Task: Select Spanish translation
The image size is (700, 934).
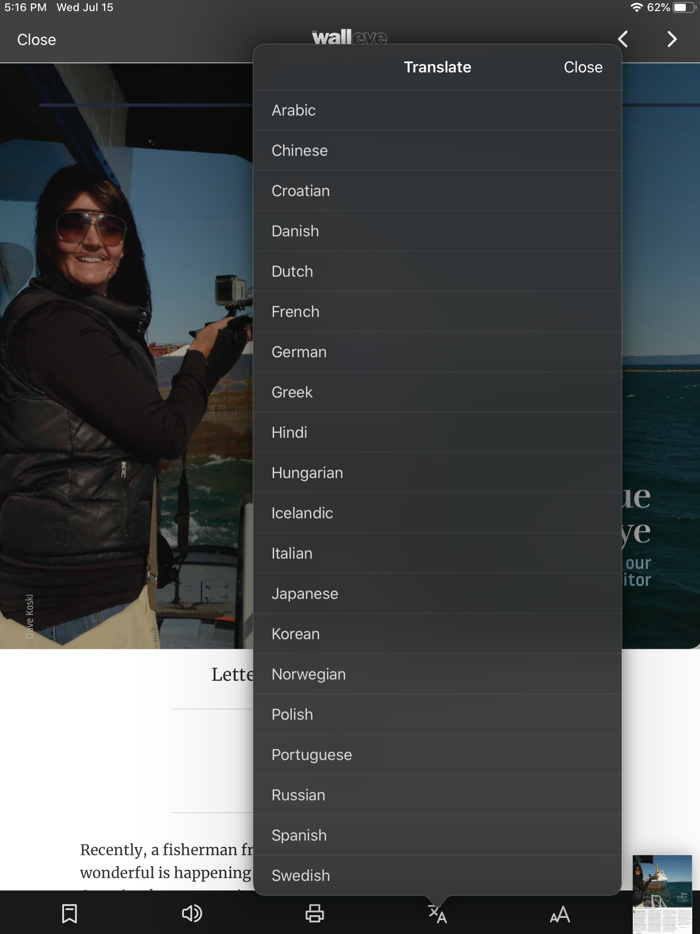Action: coord(437,835)
